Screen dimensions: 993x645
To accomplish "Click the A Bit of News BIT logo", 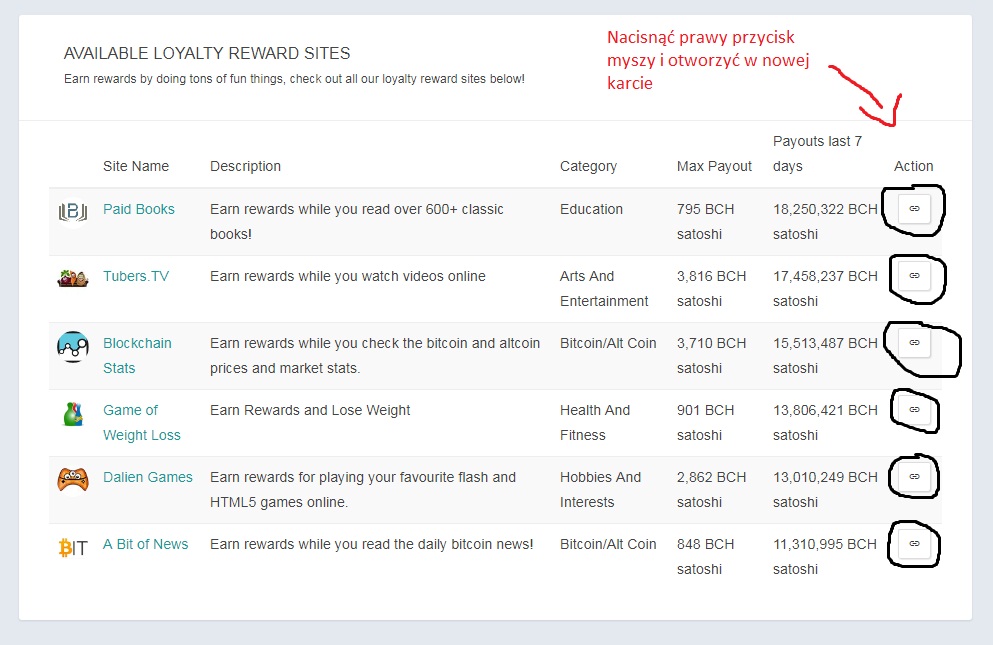I will point(73,547).
